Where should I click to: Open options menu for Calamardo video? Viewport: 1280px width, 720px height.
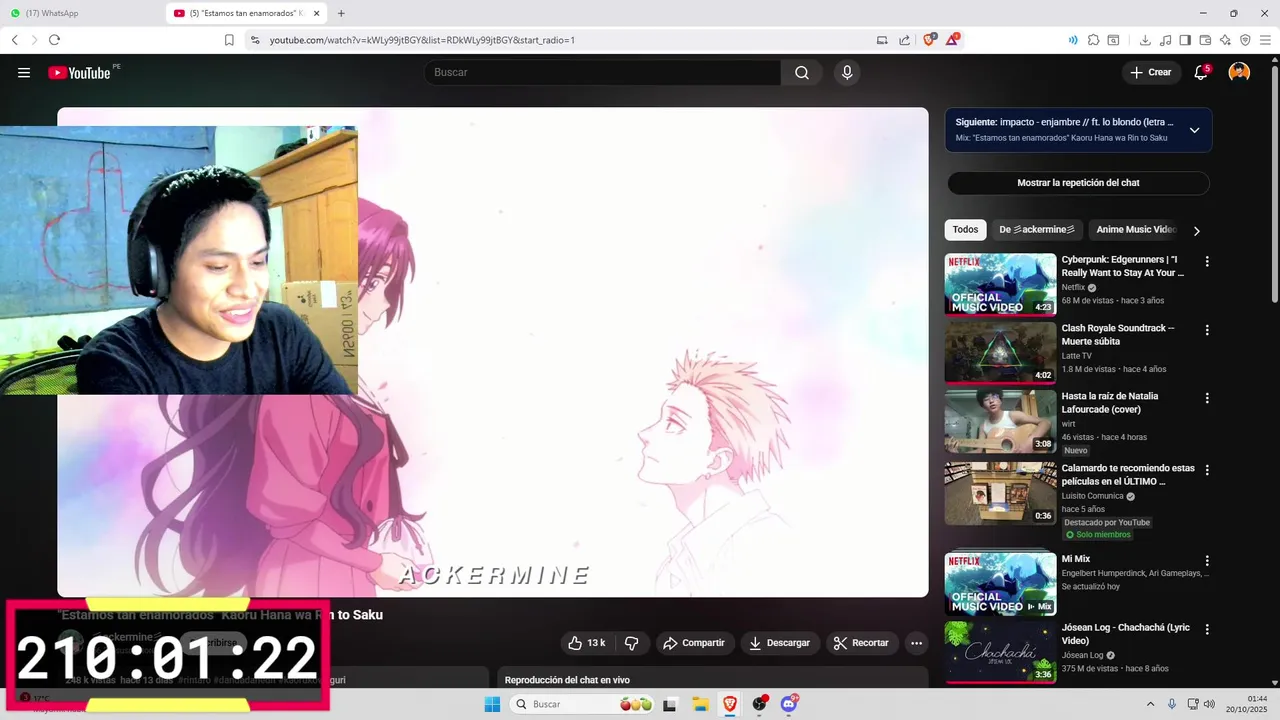coord(1206,470)
